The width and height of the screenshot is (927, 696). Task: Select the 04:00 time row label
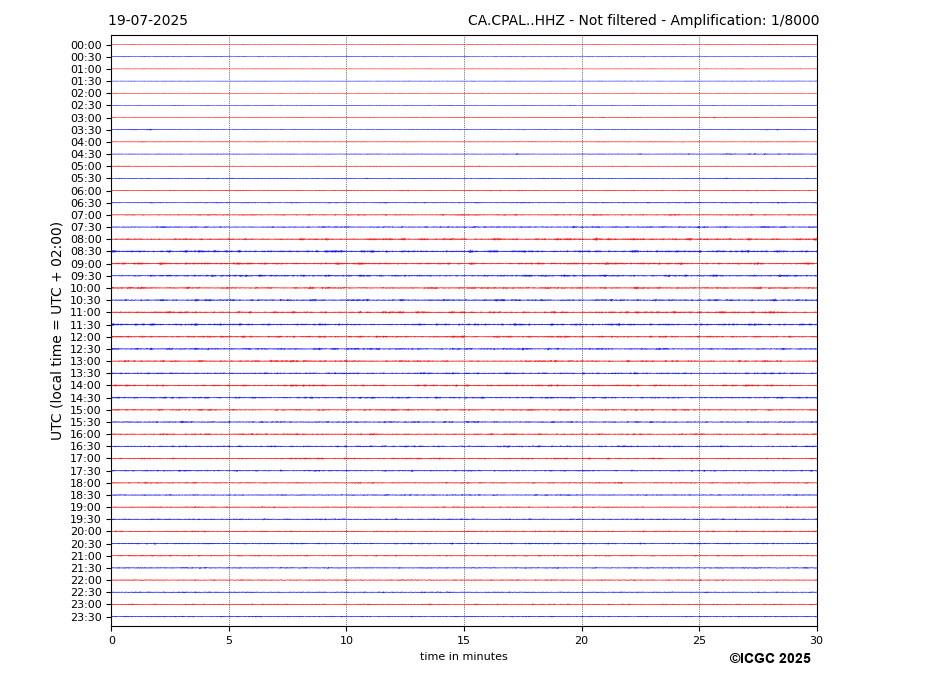[86, 143]
